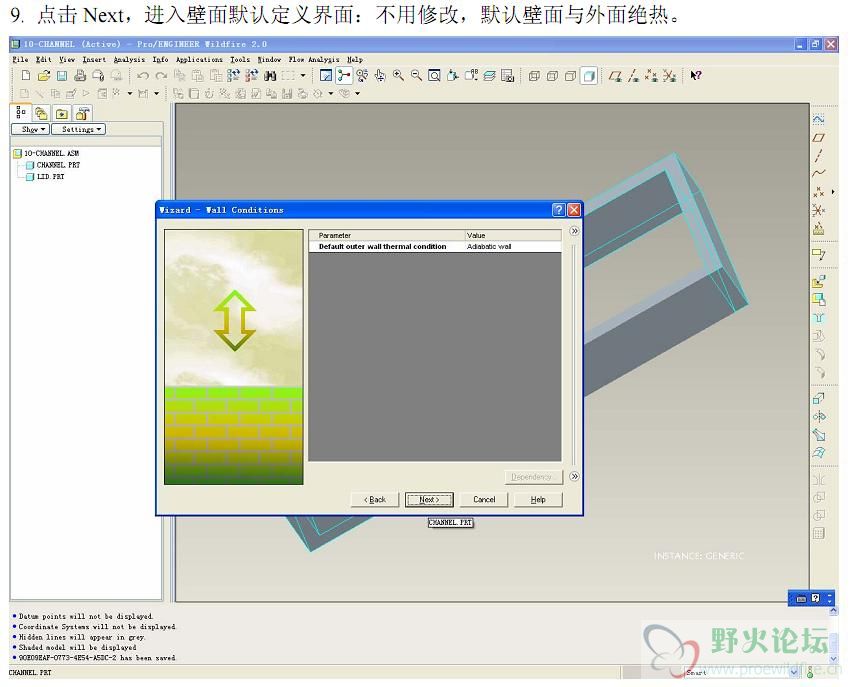Click the Value column header
The image size is (852, 687).
pyautogui.click(x=513, y=235)
